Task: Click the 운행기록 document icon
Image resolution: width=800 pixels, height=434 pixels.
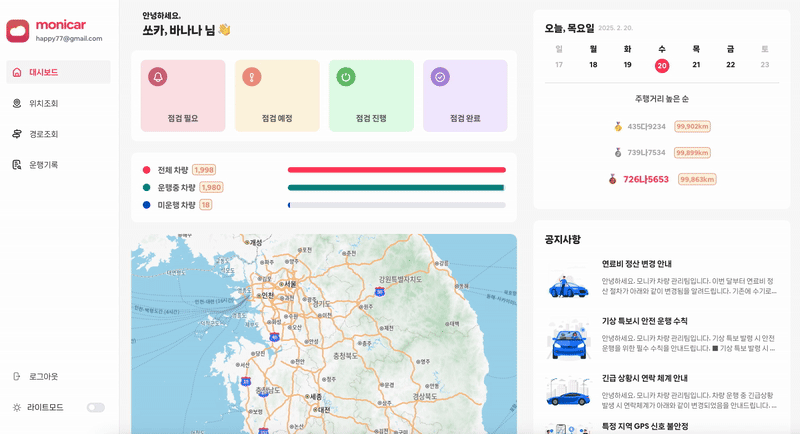Action: pos(17,165)
